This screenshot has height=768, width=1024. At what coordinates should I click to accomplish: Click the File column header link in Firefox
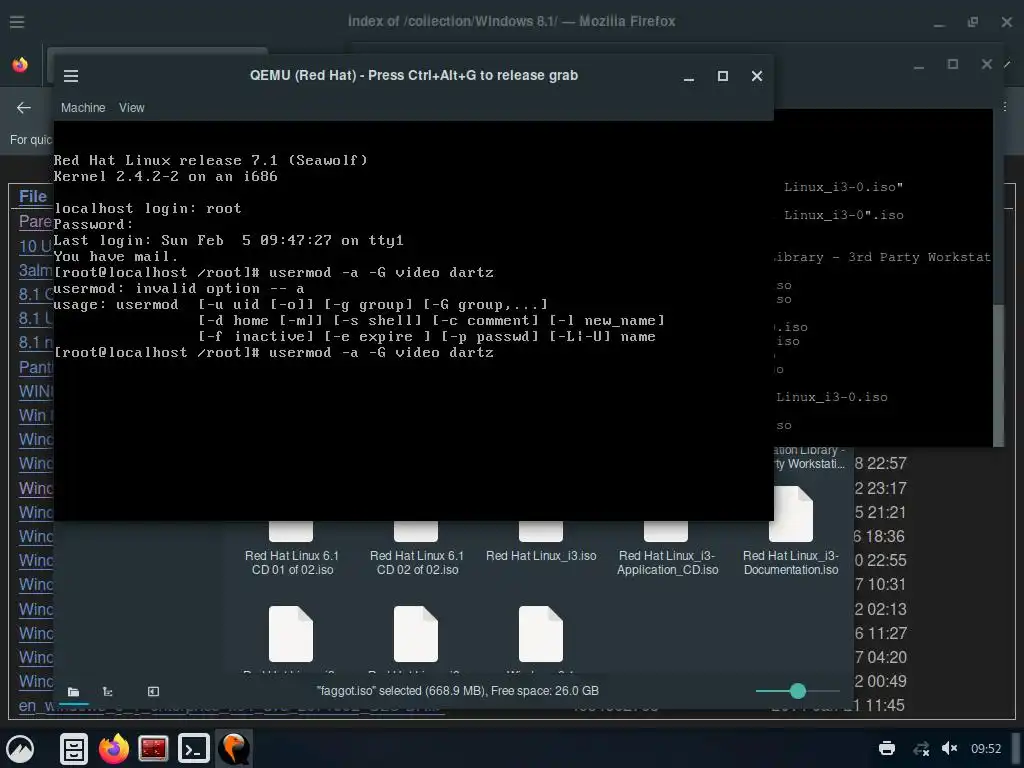pos(33,197)
